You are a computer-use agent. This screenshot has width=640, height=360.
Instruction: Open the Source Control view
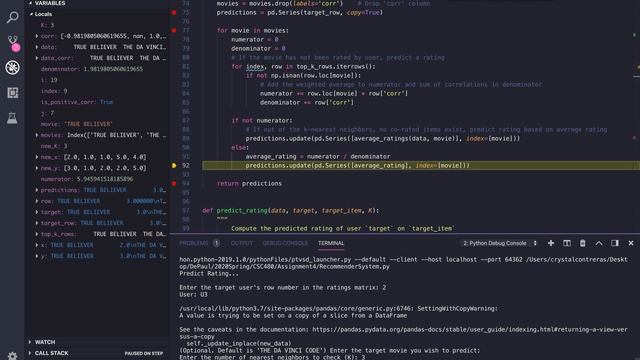(x=13, y=43)
